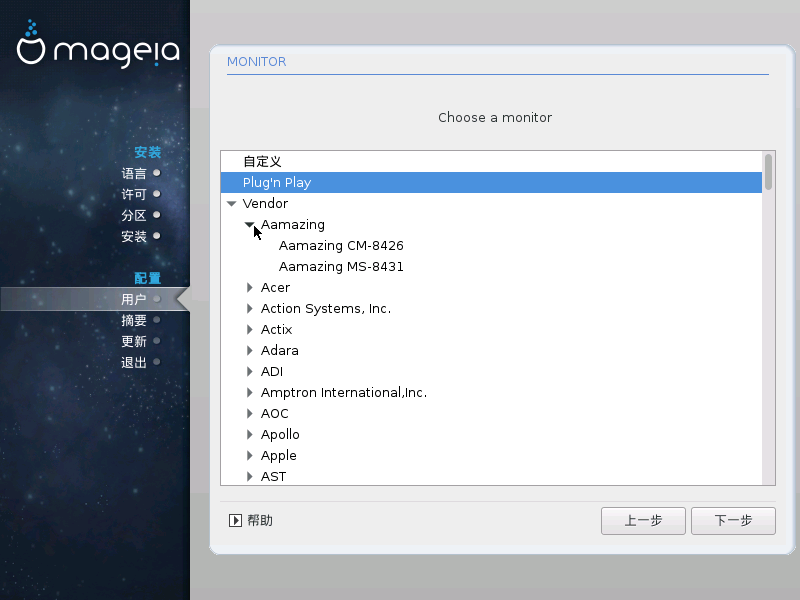
Task: Select the Aamazing vendor label
Action: coord(292,224)
